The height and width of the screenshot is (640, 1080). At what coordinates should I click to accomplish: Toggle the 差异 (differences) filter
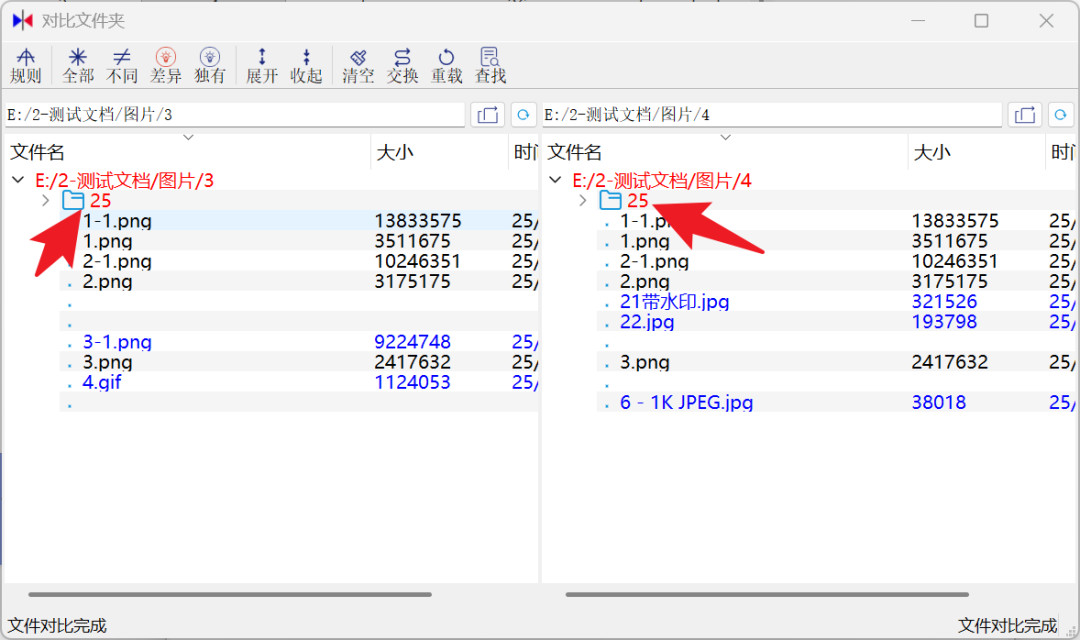click(166, 66)
